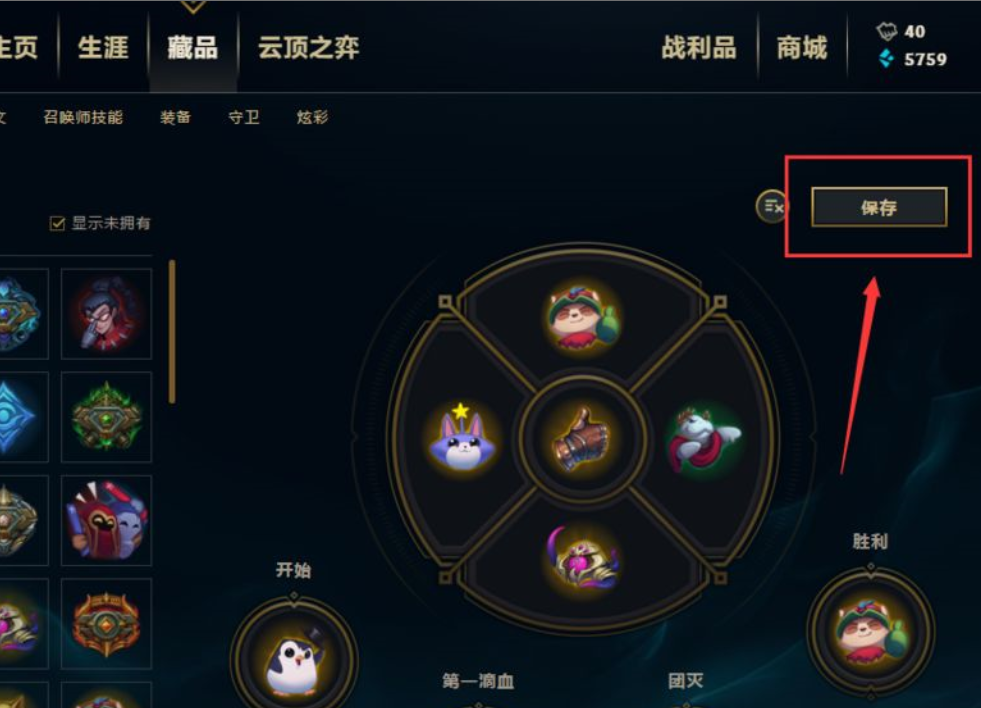This screenshot has height=708, width=981.
Task: Click the Teemo emote under 胜利
Action: click(871, 630)
